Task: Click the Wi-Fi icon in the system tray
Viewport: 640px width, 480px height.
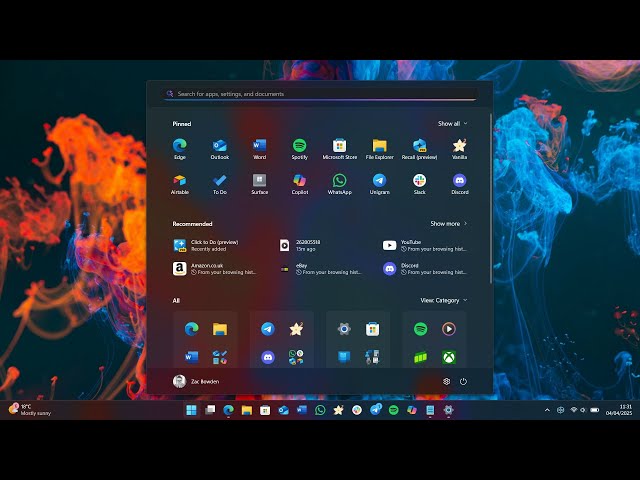Action: coord(573,410)
